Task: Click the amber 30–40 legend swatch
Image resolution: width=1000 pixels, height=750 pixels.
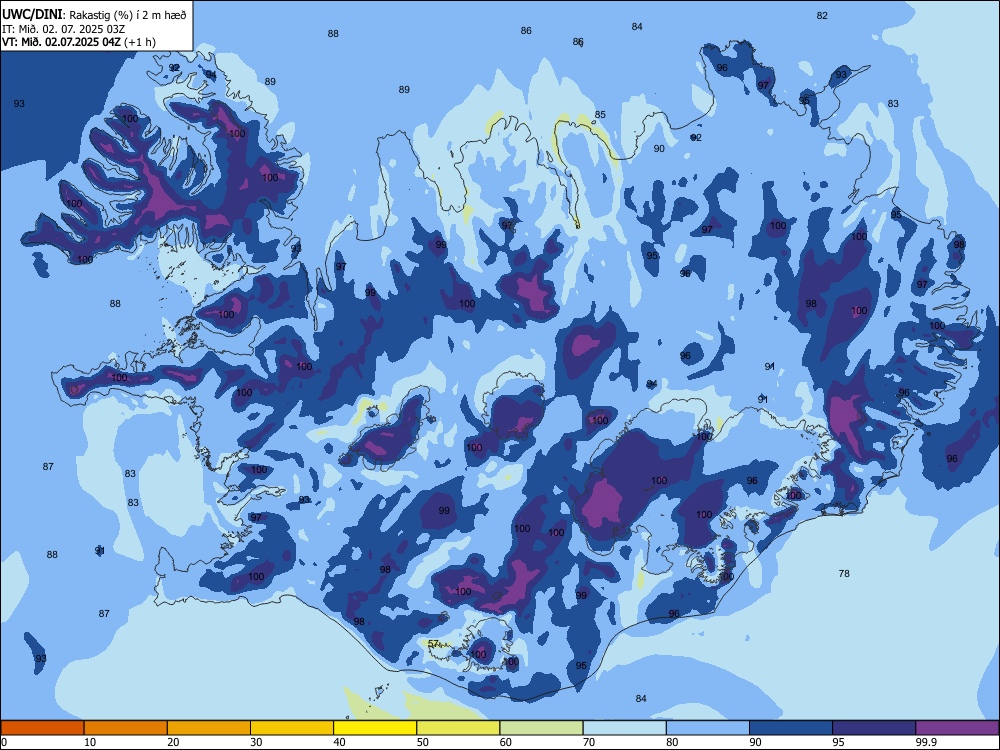Action: pos(292,728)
